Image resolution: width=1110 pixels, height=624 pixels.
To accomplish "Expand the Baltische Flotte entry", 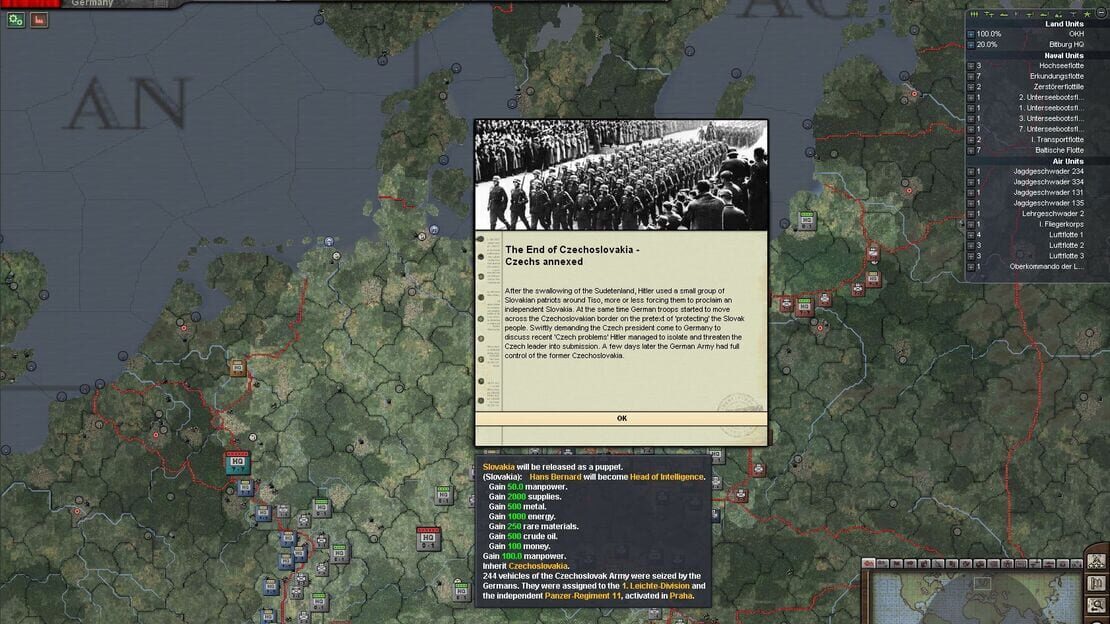I will pyautogui.click(x=971, y=150).
